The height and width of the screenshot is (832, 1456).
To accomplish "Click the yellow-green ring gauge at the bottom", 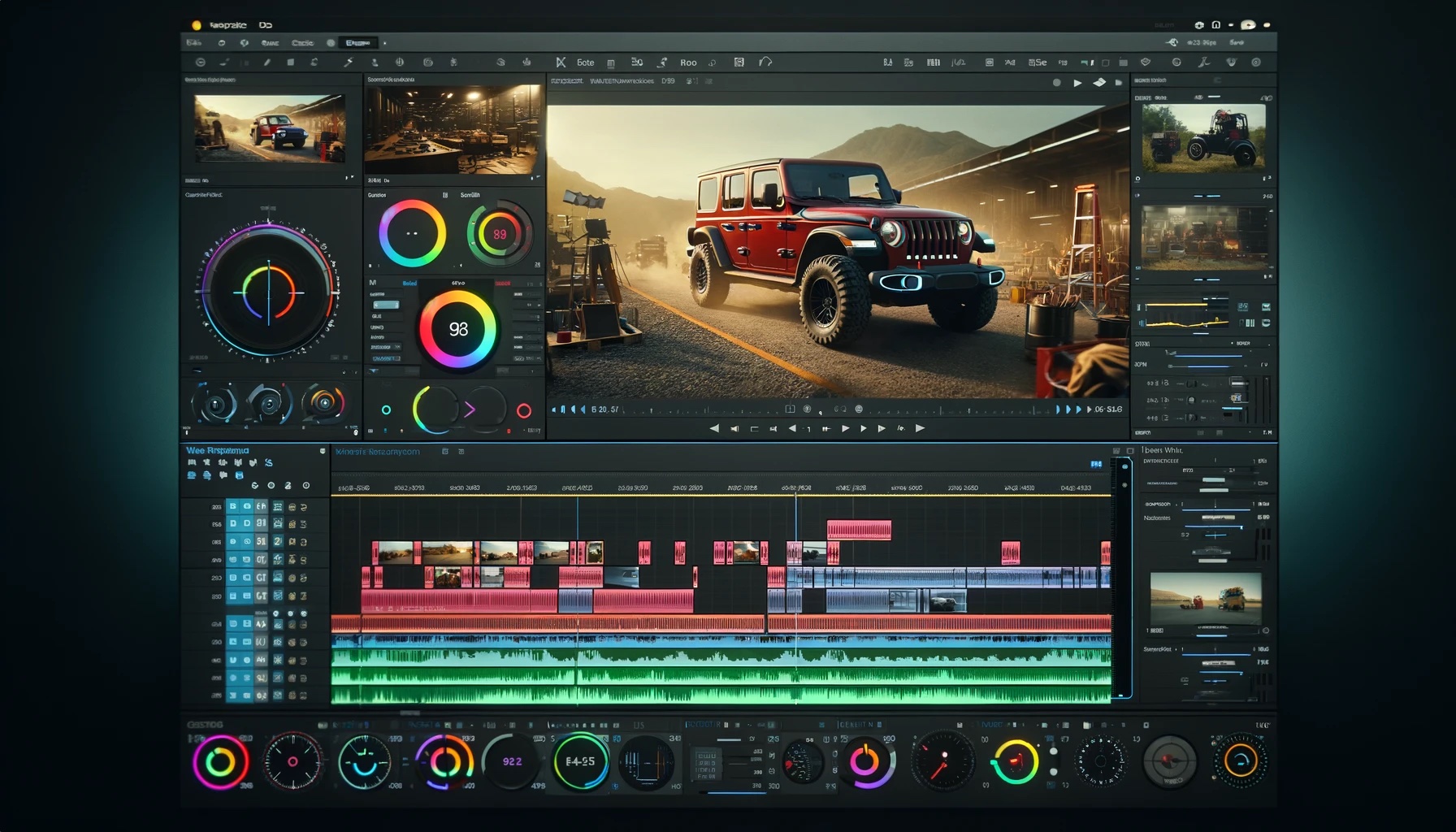I will click(1015, 762).
